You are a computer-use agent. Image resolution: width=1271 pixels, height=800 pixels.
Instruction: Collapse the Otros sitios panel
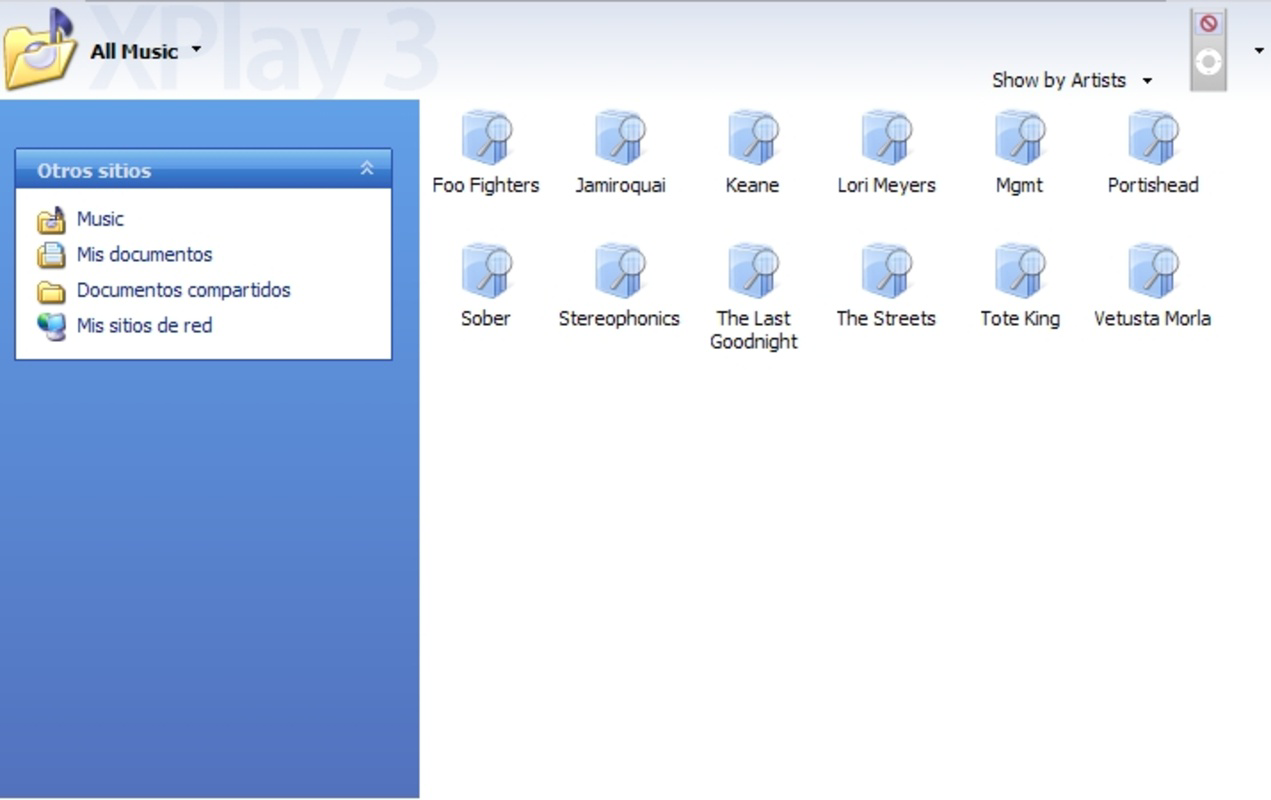tap(369, 170)
